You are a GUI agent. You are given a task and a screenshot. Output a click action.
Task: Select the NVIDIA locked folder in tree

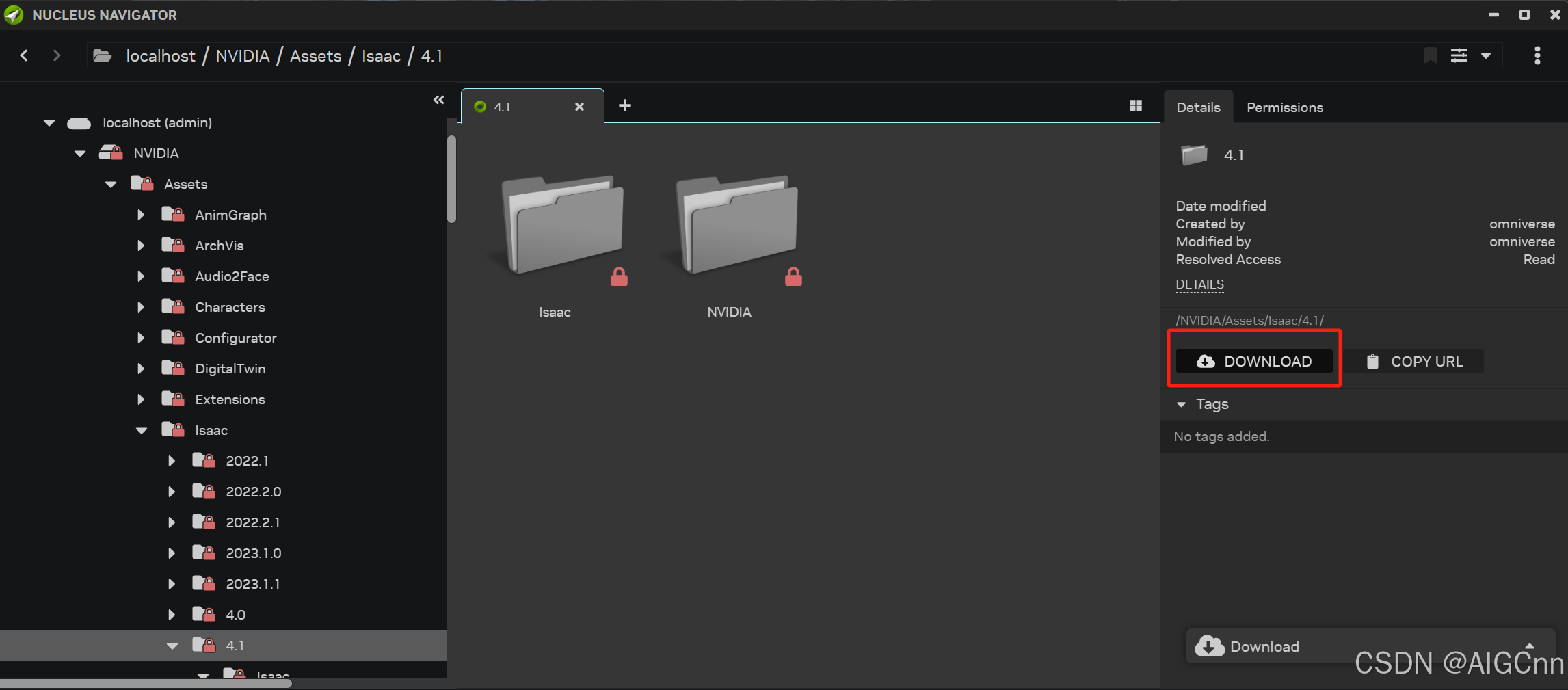click(156, 153)
